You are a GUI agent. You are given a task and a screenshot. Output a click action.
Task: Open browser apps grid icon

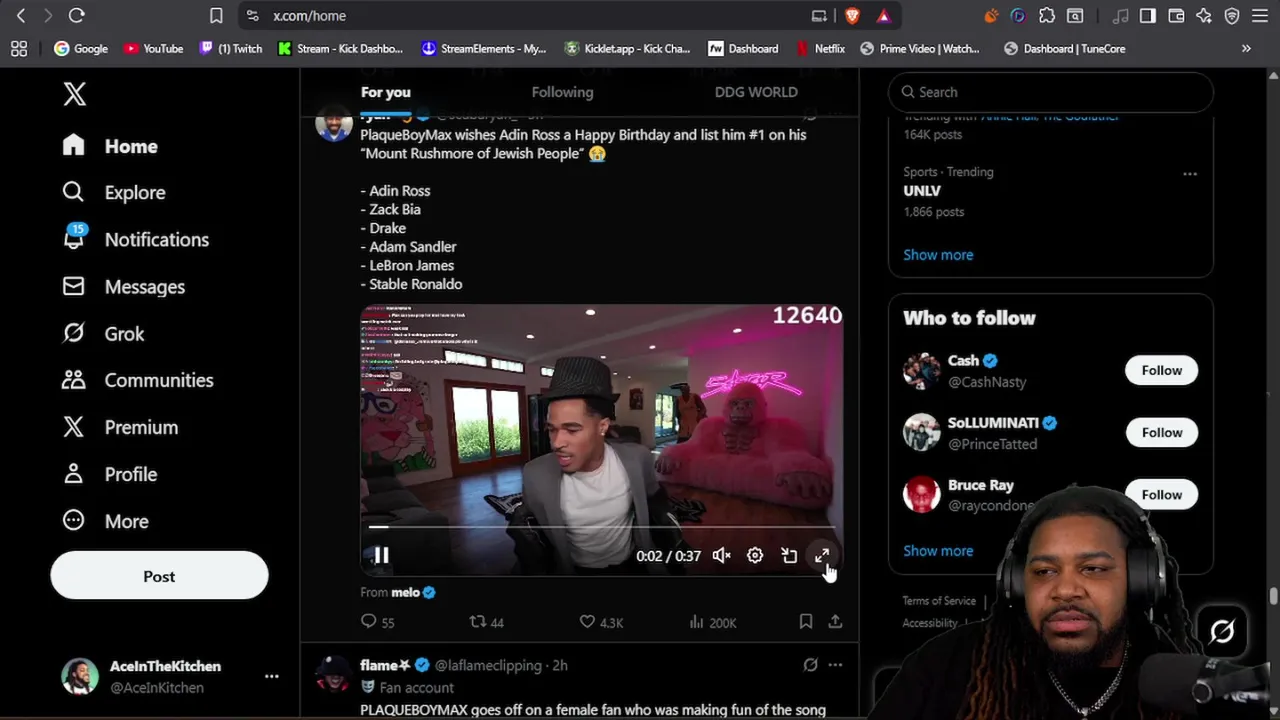click(19, 48)
